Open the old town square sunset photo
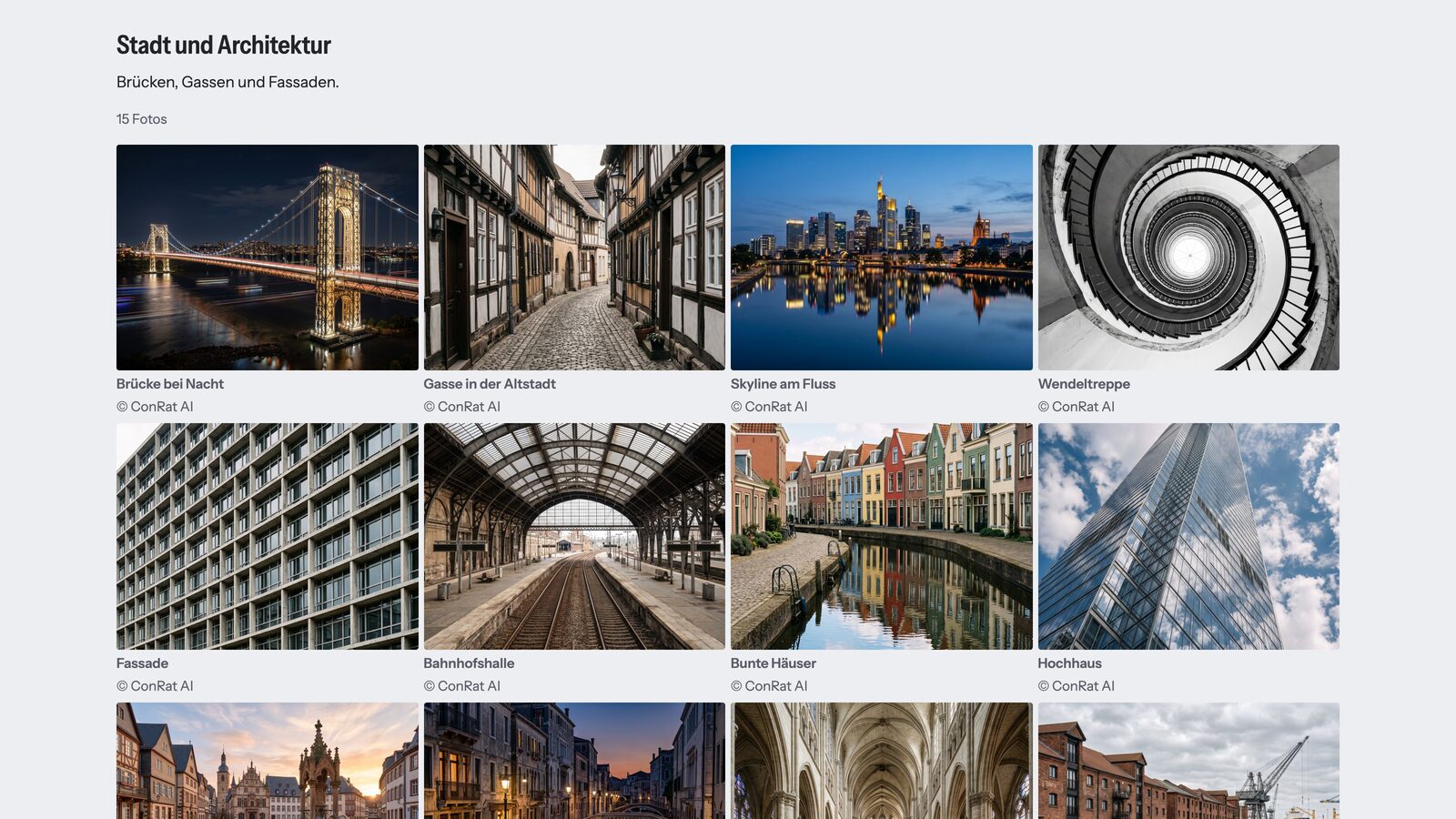 coord(268,761)
